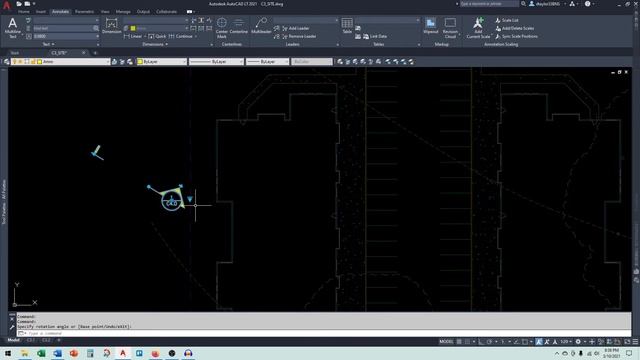Open the Insert ribbon tab

point(41,12)
